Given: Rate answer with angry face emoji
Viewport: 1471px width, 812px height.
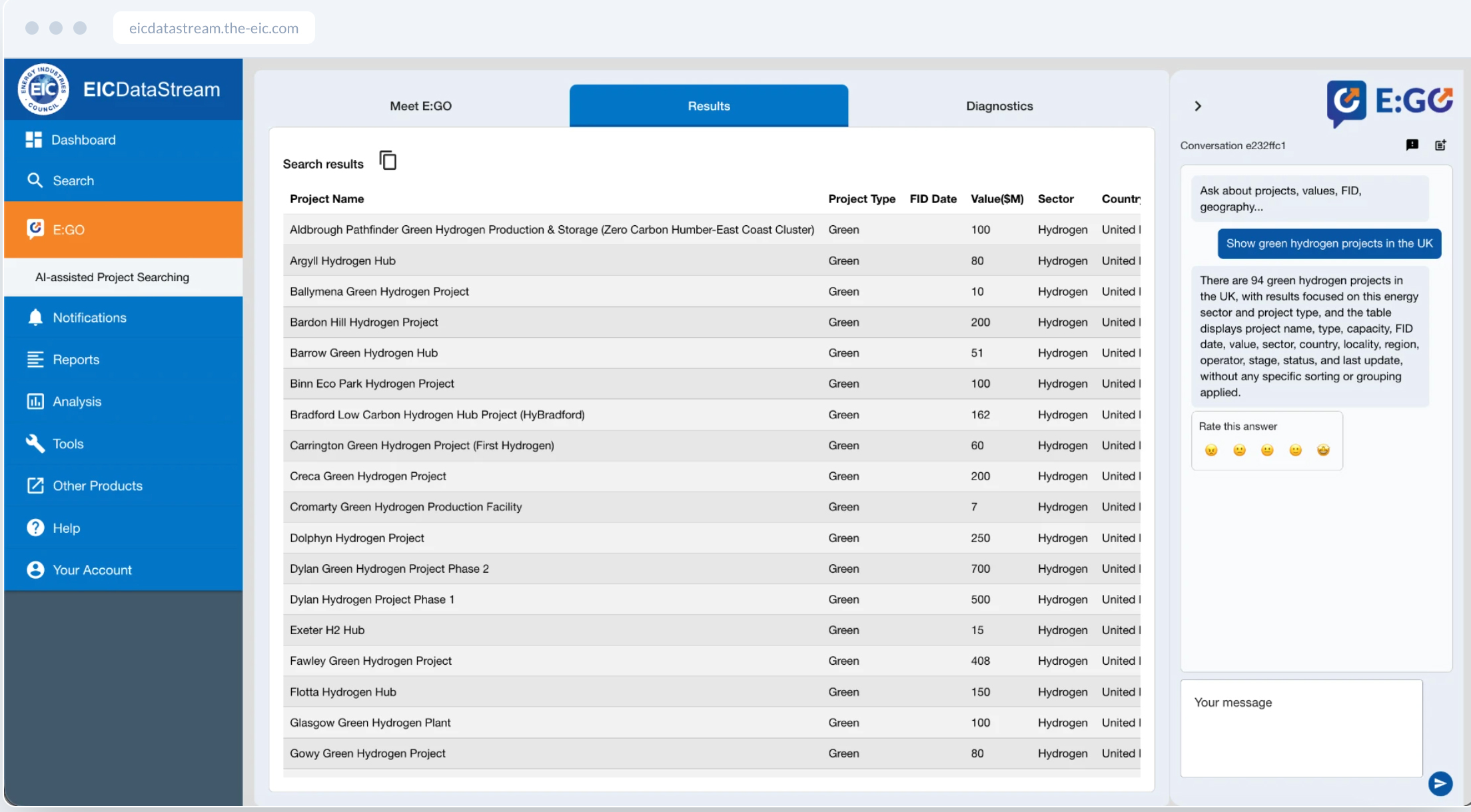Looking at the screenshot, I should pos(1211,450).
